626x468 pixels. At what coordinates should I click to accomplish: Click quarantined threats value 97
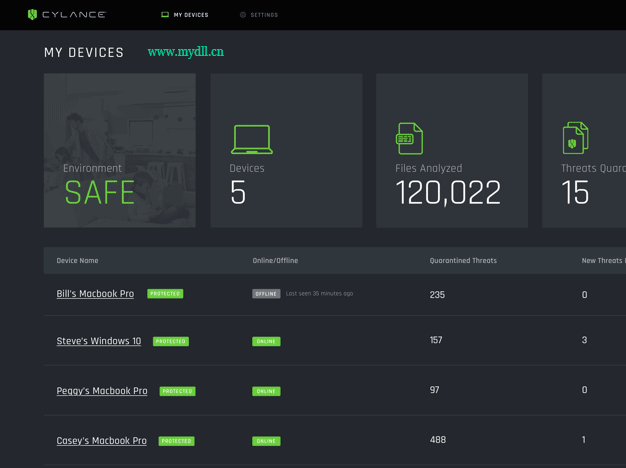coord(434,390)
